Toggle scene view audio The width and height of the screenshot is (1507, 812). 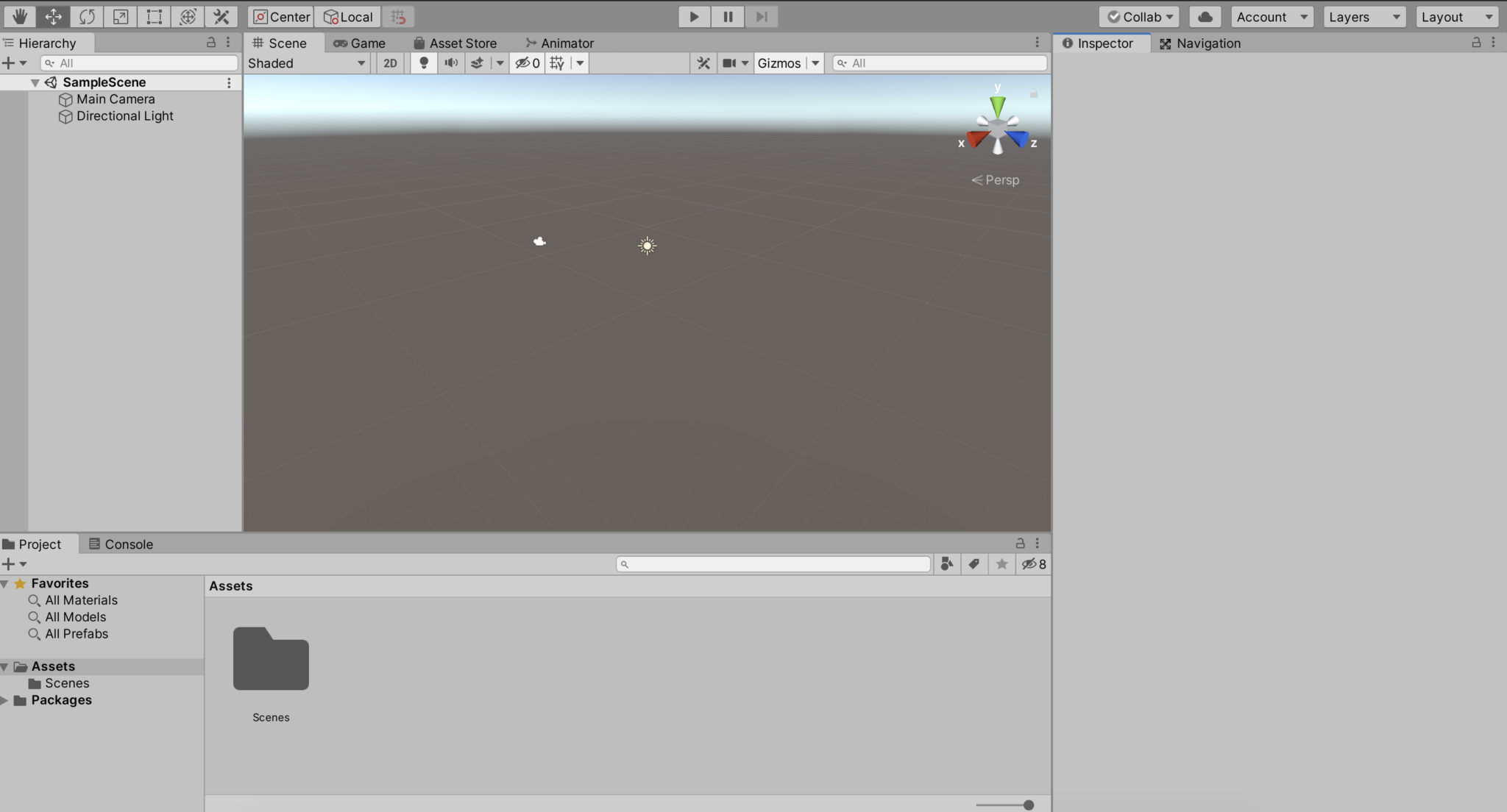tap(451, 63)
